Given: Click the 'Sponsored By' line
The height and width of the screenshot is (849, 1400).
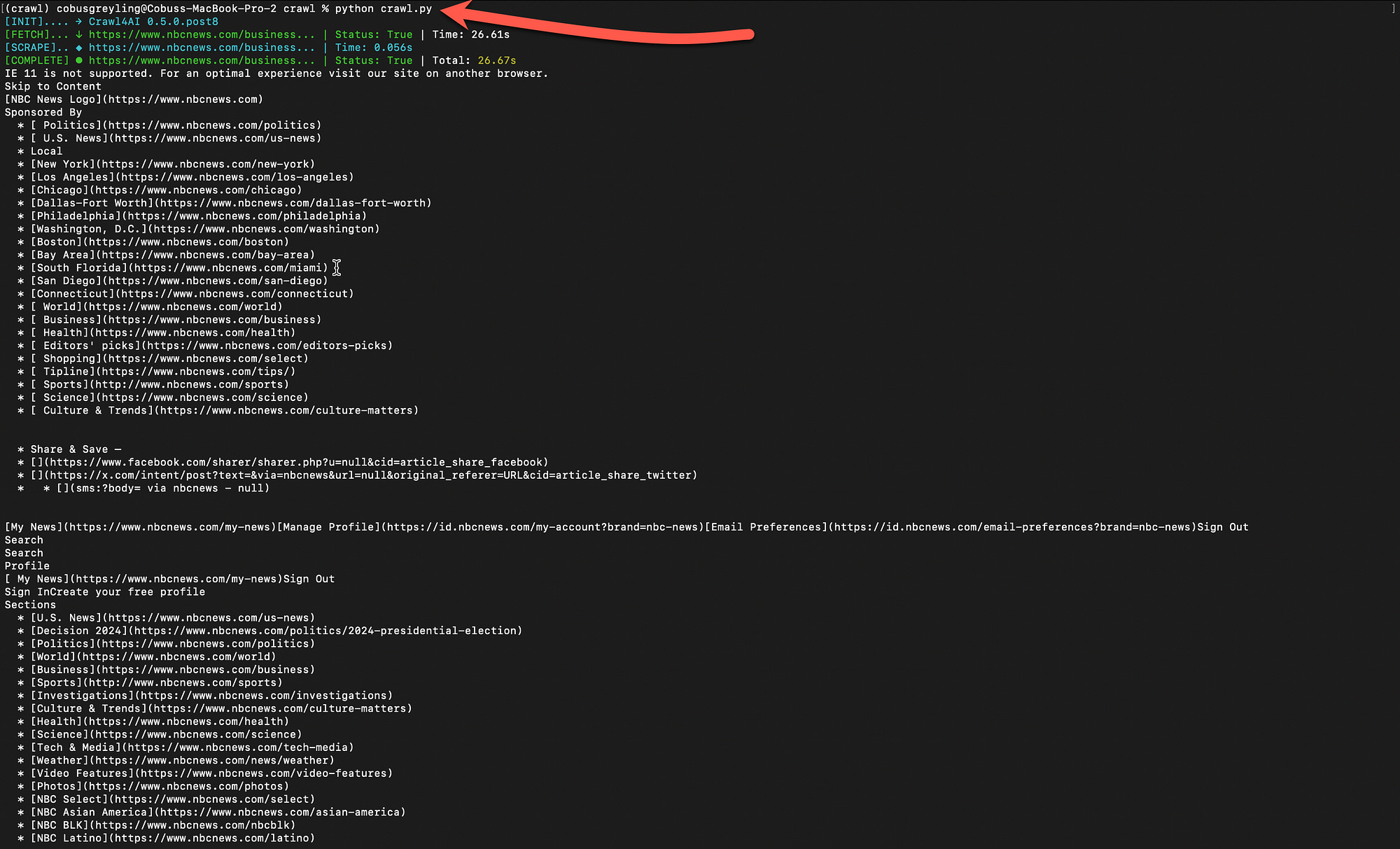Looking at the screenshot, I should tap(43, 112).
